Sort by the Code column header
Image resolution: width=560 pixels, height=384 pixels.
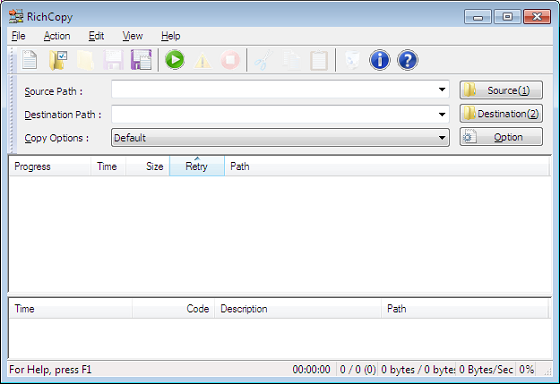click(173, 309)
